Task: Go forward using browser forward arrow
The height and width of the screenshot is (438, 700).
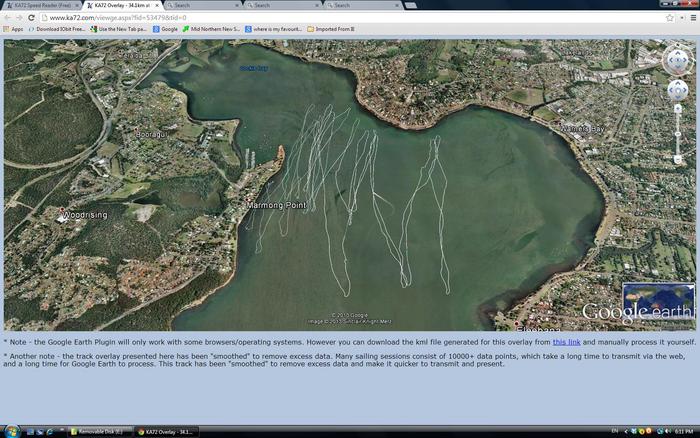Action: [x=19, y=18]
